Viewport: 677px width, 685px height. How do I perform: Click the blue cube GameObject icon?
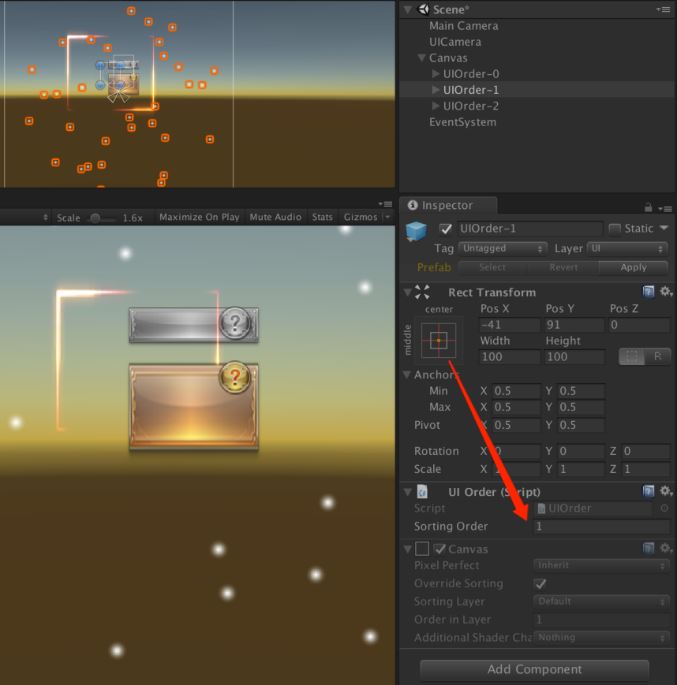[416, 232]
